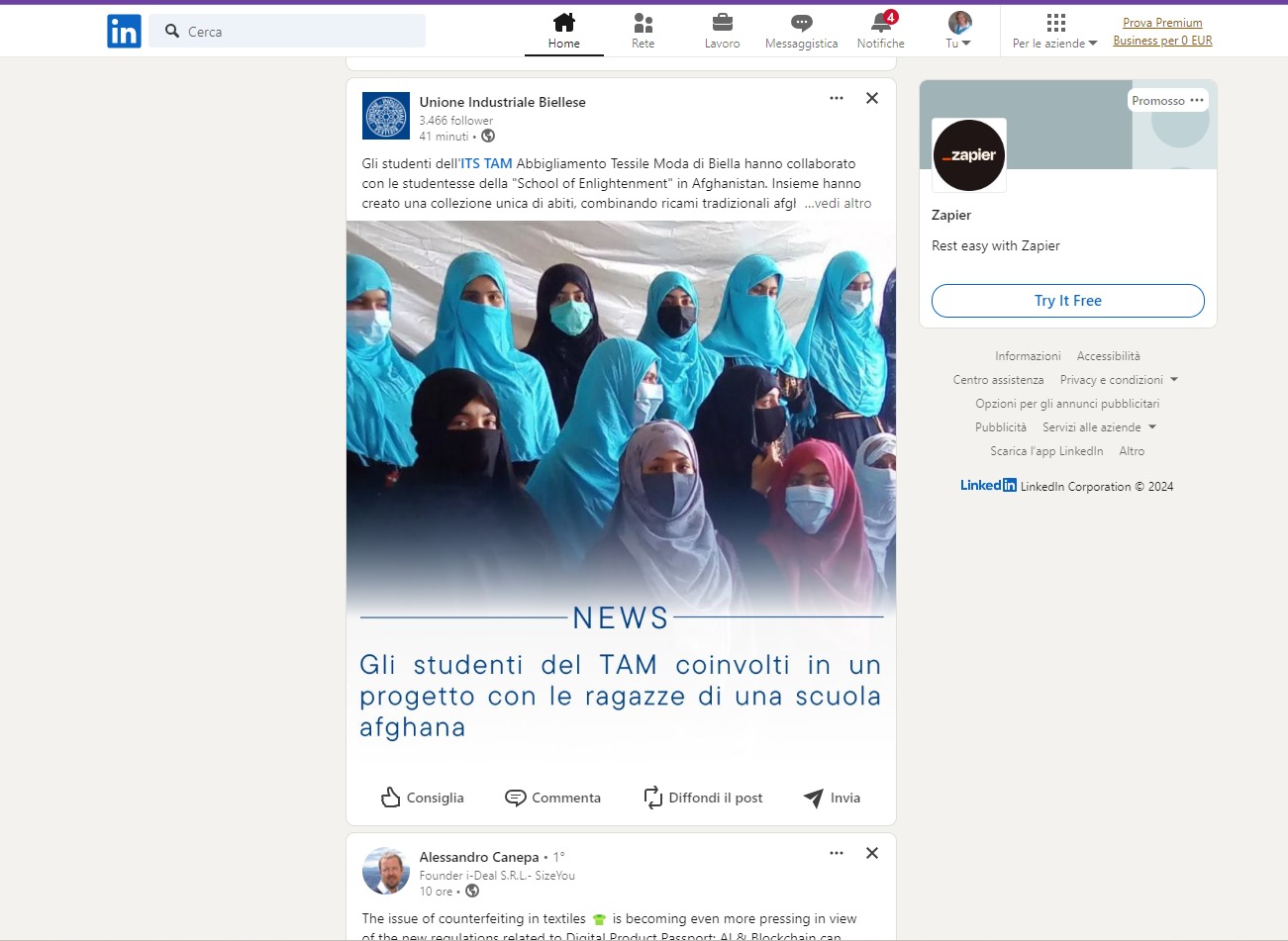Open three-dots menu on Unione Industriale post
1288x941 pixels.
click(837, 98)
